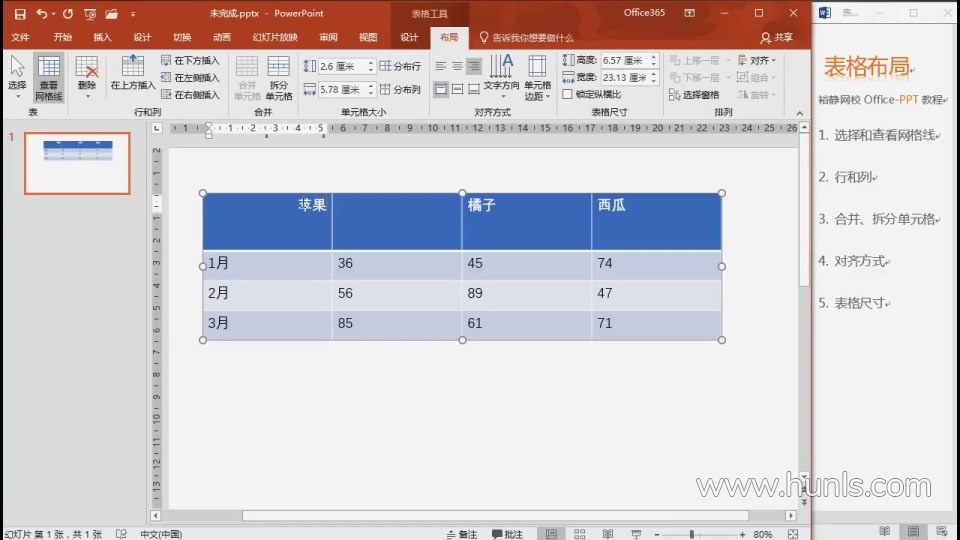The image size is (960, 540).
Task: Click table height field showing 6.57 厘米
Action: 624,60
